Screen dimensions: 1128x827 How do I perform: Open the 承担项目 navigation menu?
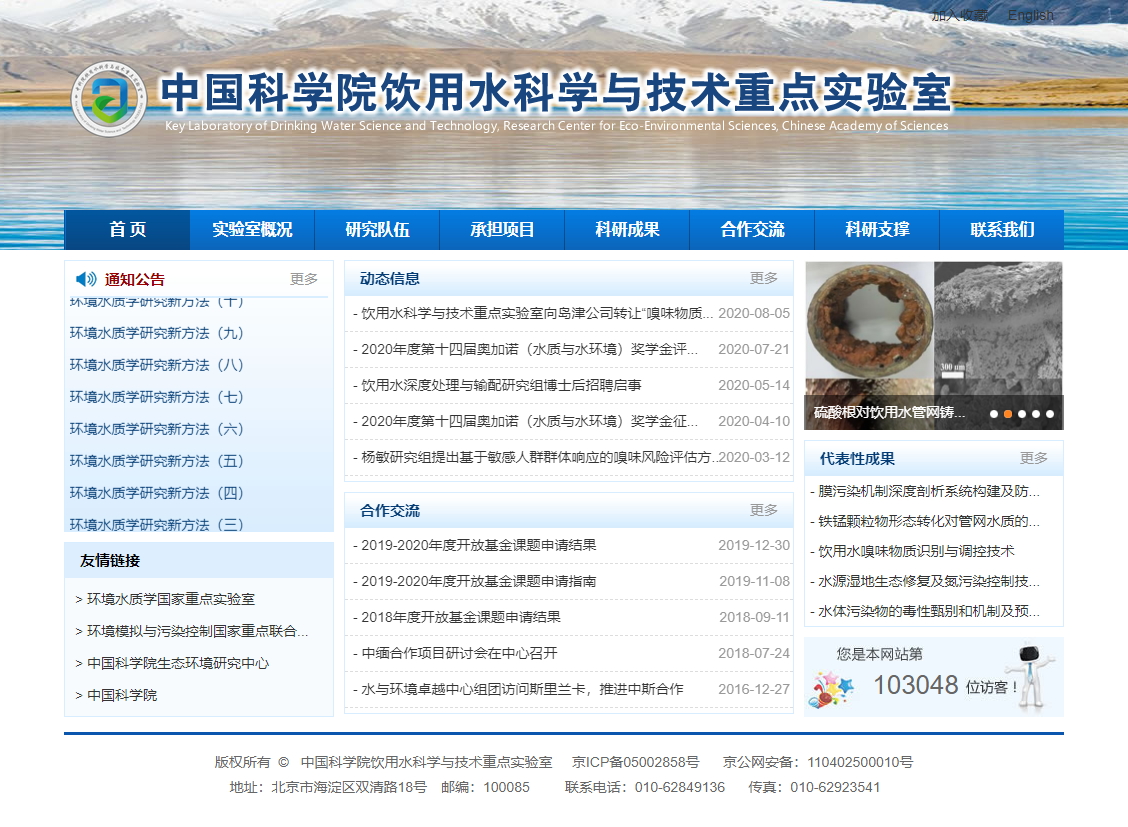tap(502, 229)
